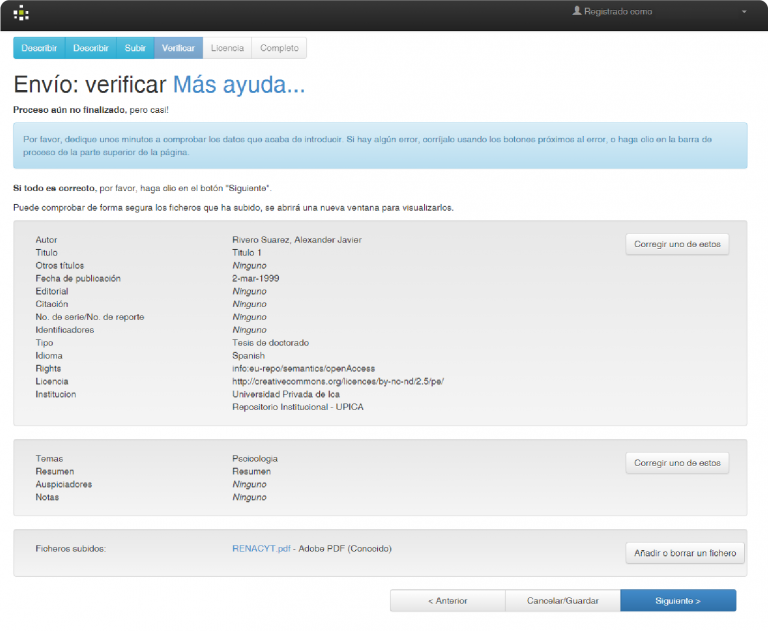Expand the user menu dropdown caret
This screenshot has height=631, width=768.
pos(744,12)
